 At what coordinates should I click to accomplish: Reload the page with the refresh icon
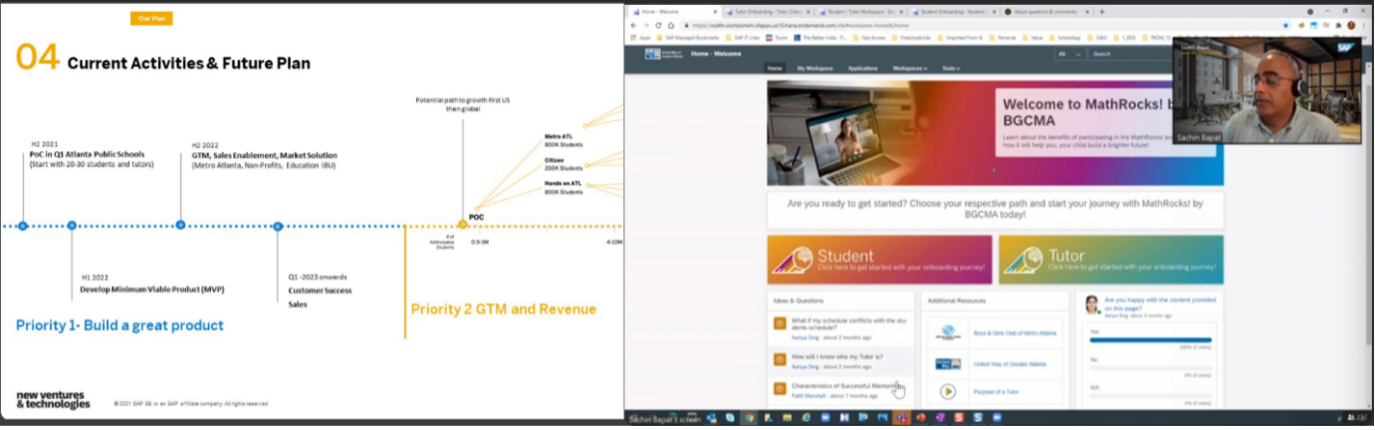658,25
